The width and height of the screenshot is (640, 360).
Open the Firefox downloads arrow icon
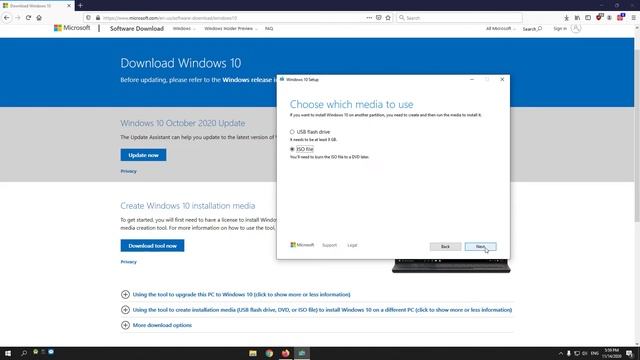pyautogui.click(x=567, y=18)
